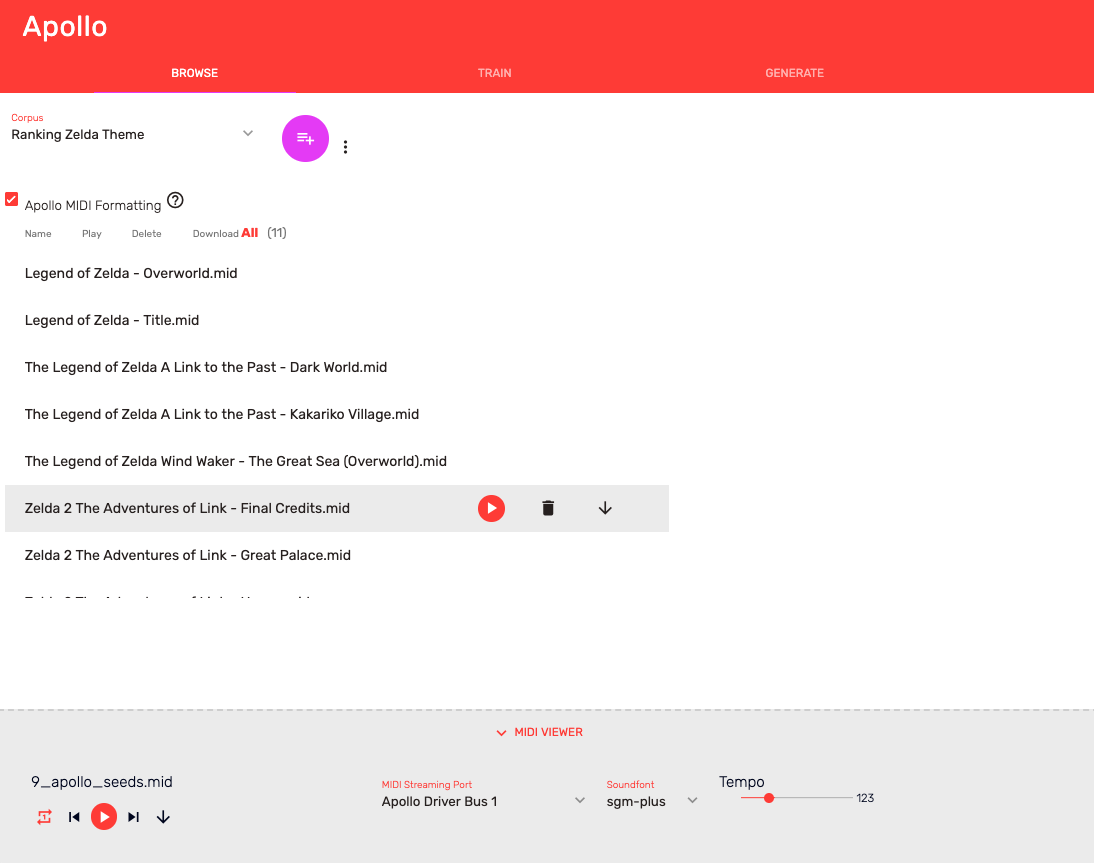
Task: Select Zelda 2 - Great Palace.mid
Action: pos(337,555)
